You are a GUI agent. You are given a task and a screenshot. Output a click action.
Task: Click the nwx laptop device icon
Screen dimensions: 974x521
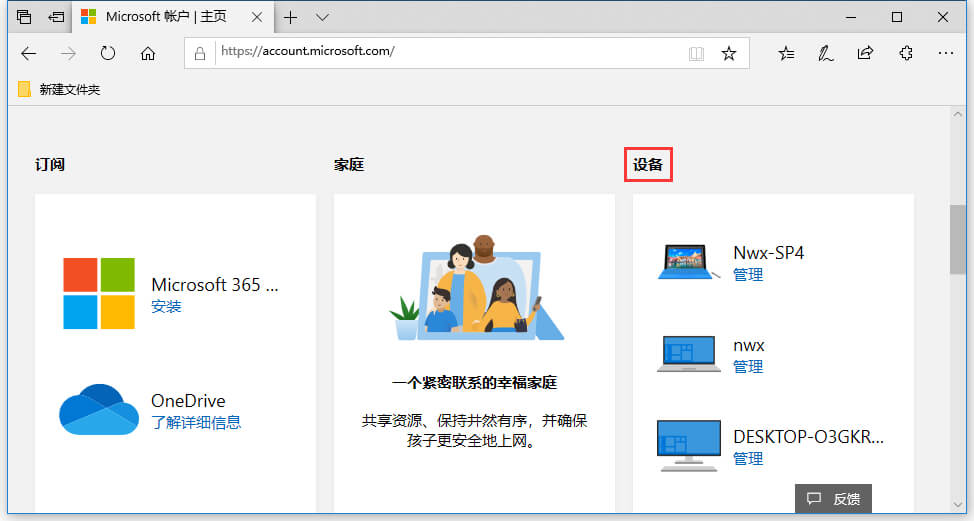pyautogui.click(x=688, y=354)
